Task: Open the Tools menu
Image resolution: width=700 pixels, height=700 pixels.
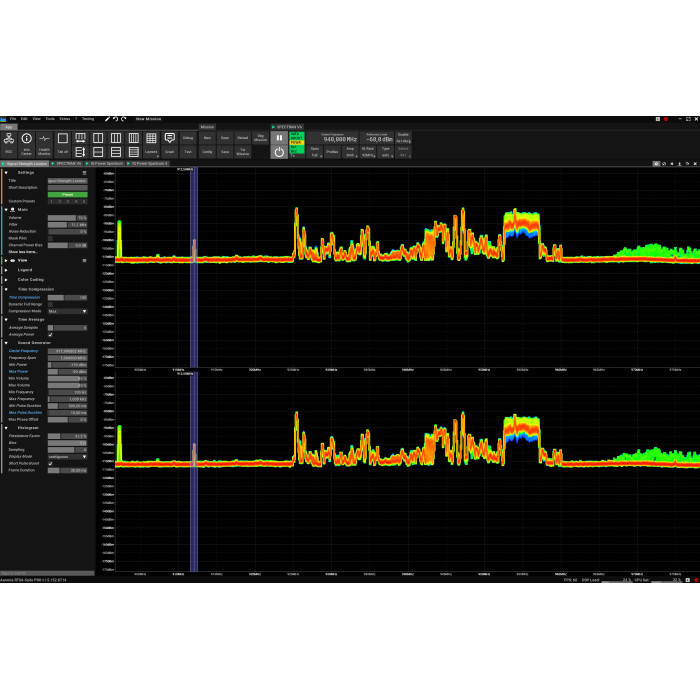Action: 50,119
